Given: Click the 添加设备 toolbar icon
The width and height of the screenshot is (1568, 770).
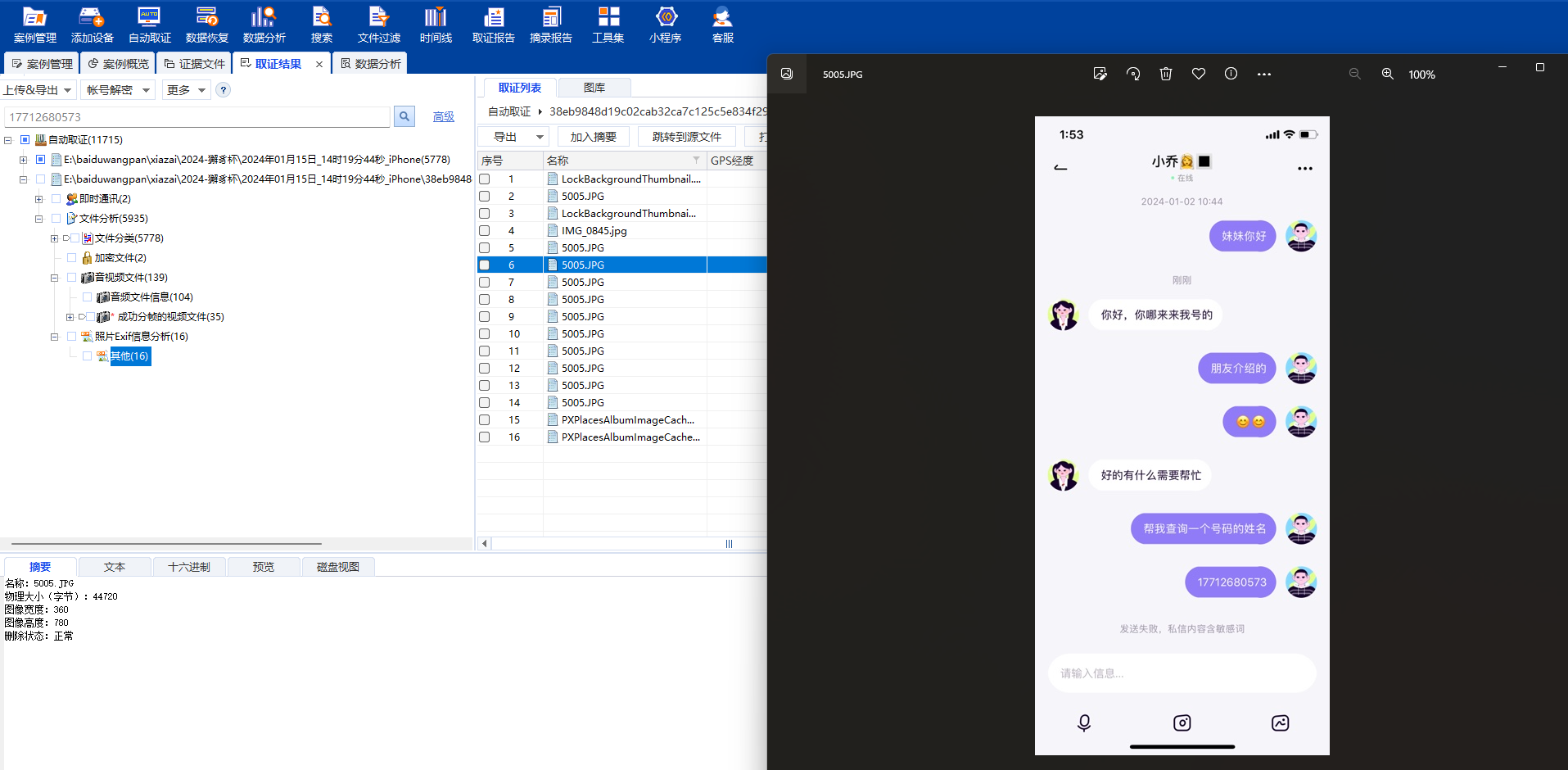Looking at the screenshot, I should [92, 25].
